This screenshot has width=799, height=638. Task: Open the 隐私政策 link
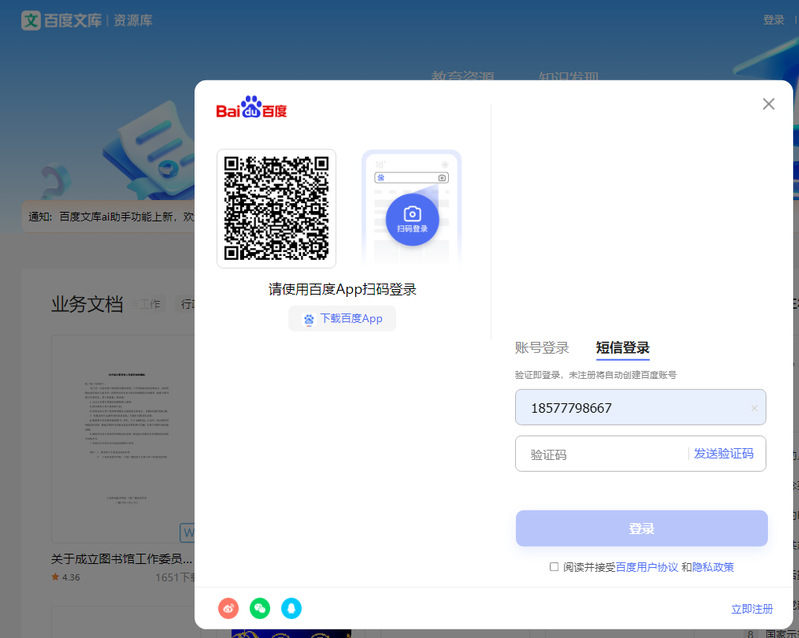tap(713, 567)
